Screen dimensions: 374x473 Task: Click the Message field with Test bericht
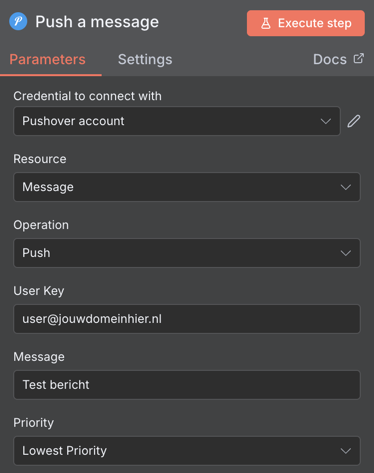pos(187,385)
